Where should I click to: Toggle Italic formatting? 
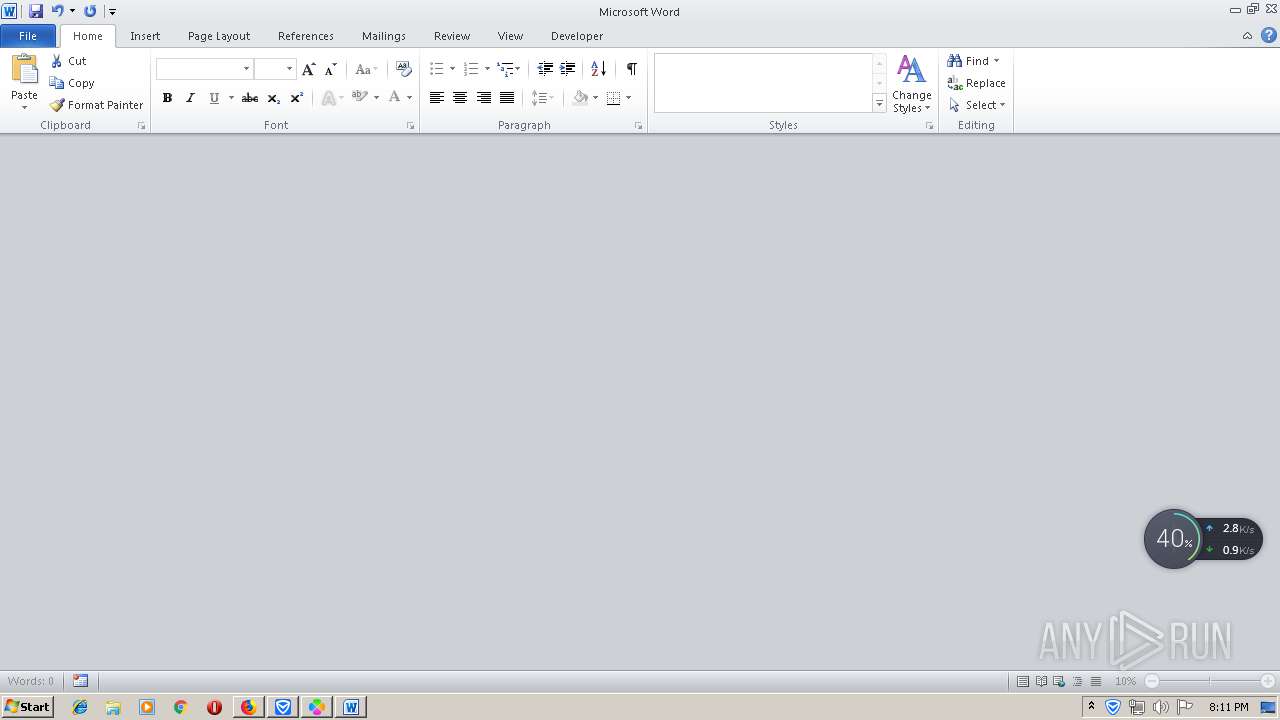click(x=190, y=98)
